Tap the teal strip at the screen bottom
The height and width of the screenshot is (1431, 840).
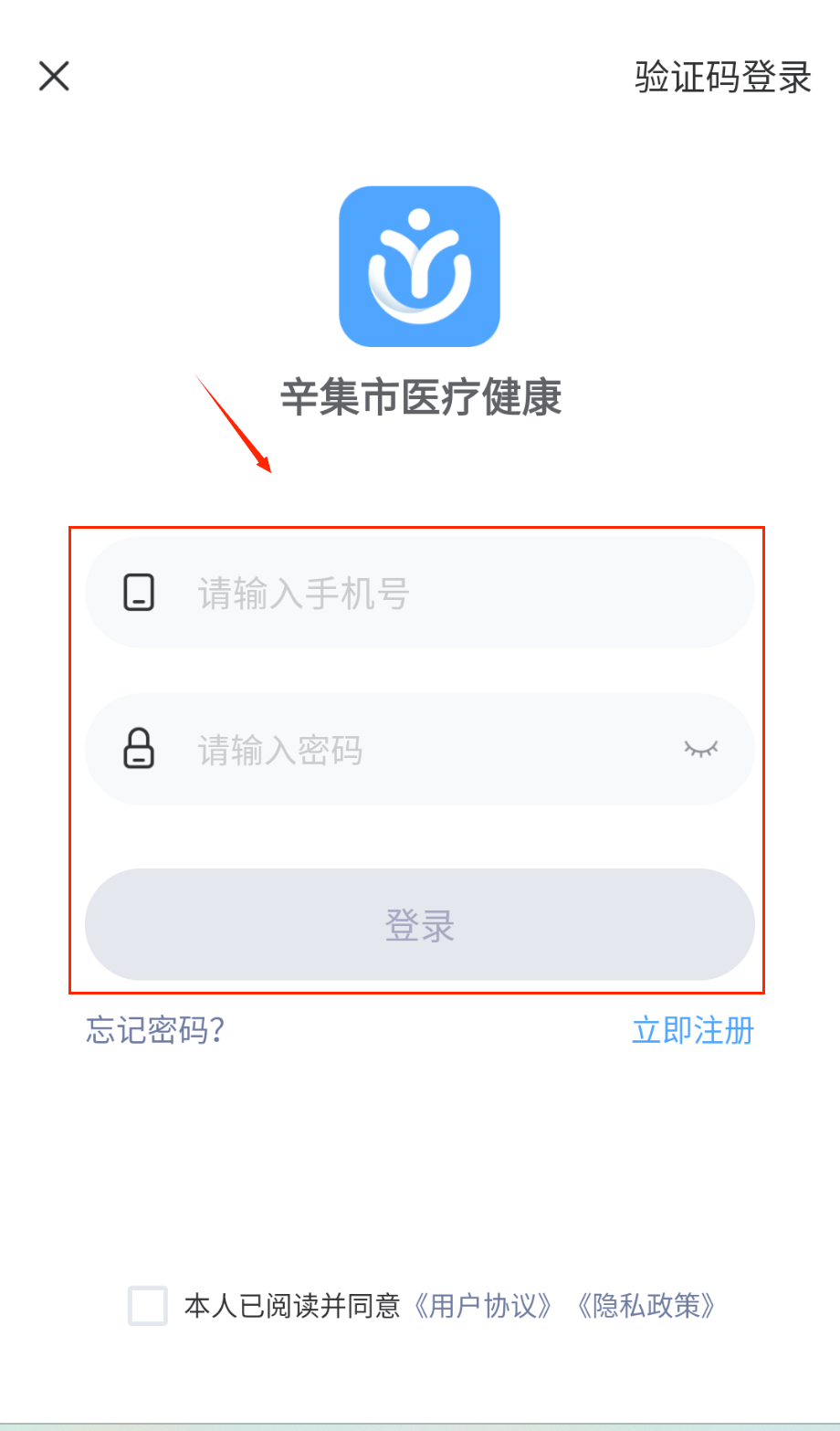click(x=420, y=1426)
